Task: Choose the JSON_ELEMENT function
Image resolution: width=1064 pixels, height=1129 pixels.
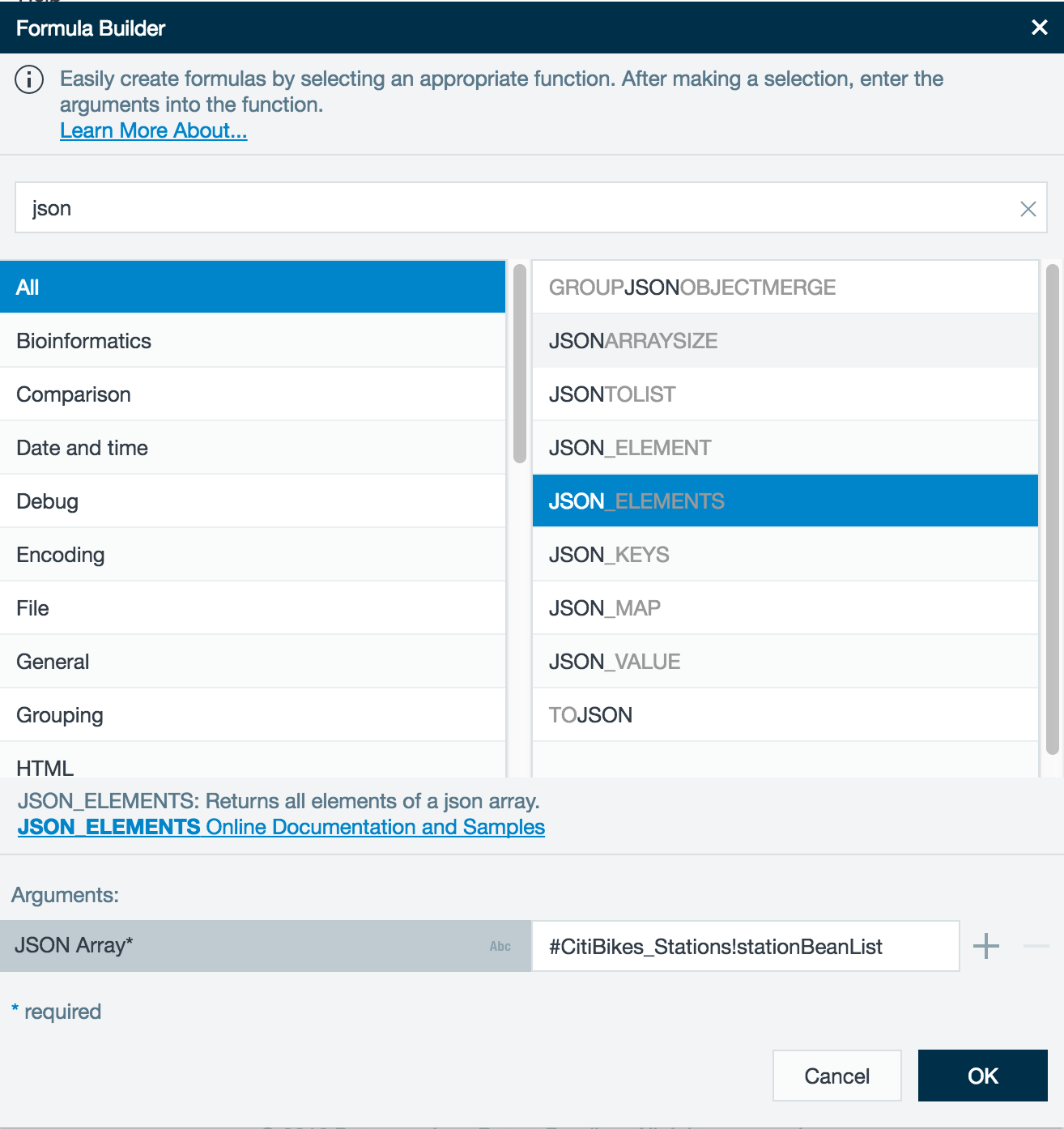Action: tap(785, 448)
